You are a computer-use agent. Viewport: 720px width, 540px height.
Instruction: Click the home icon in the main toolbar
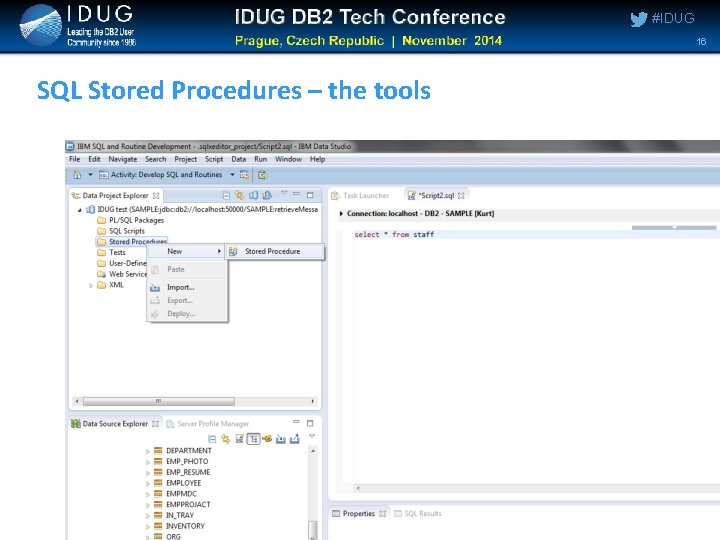click(x=77, y=175)
